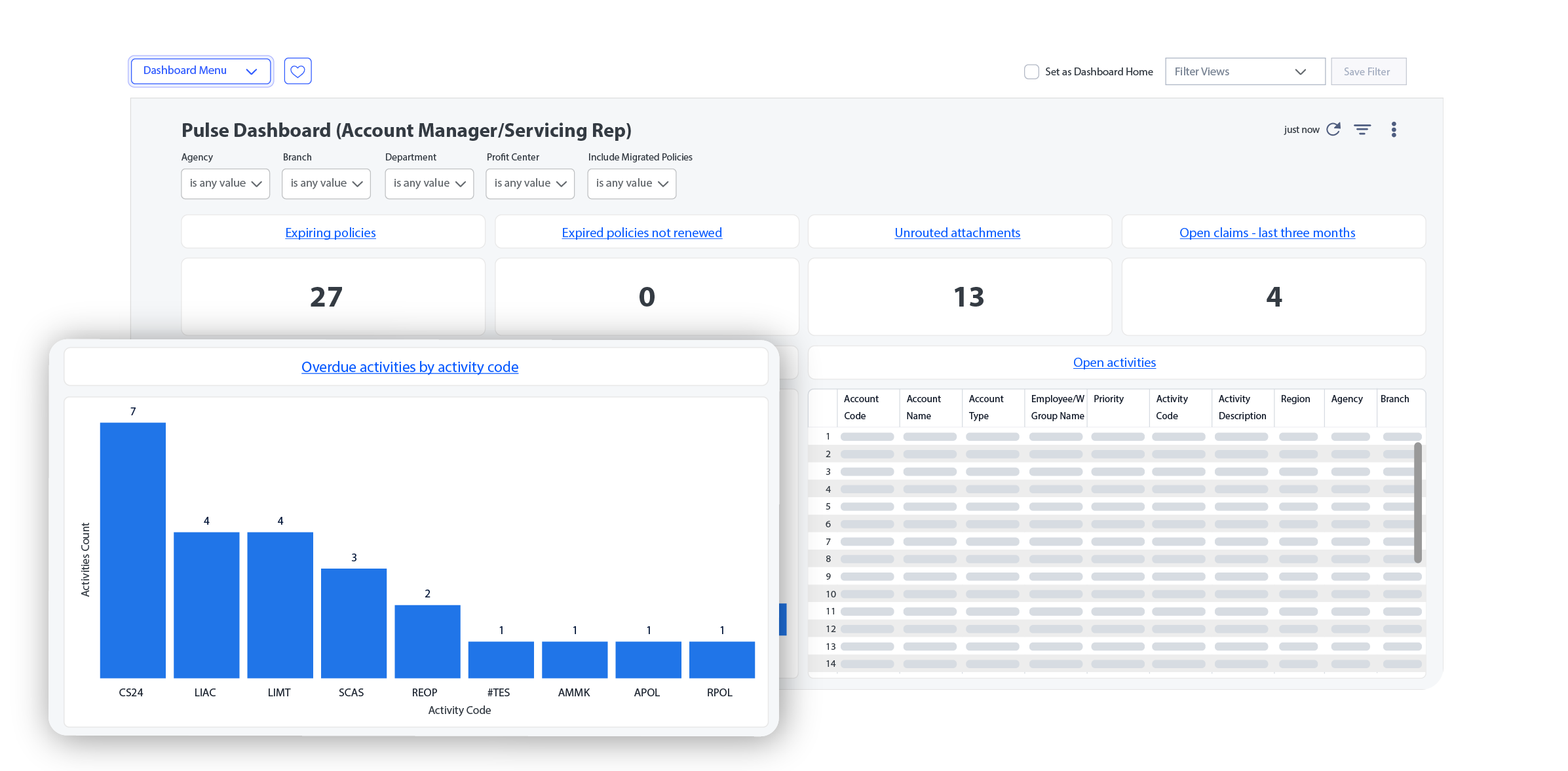
Task: Click the Activity Description column header
Action: [x=1242, y=407]
